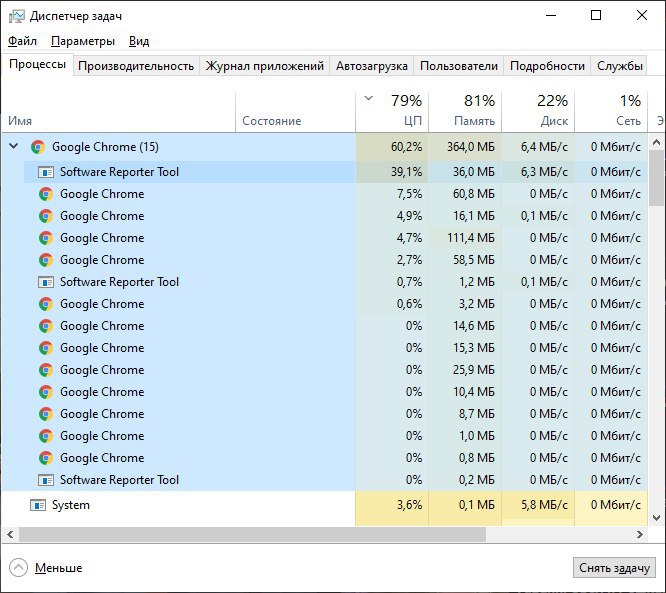Click Chrome icon in the 58,5 МБ row
The width and height of the screenshot is (666, 593).
click(46, 260)
